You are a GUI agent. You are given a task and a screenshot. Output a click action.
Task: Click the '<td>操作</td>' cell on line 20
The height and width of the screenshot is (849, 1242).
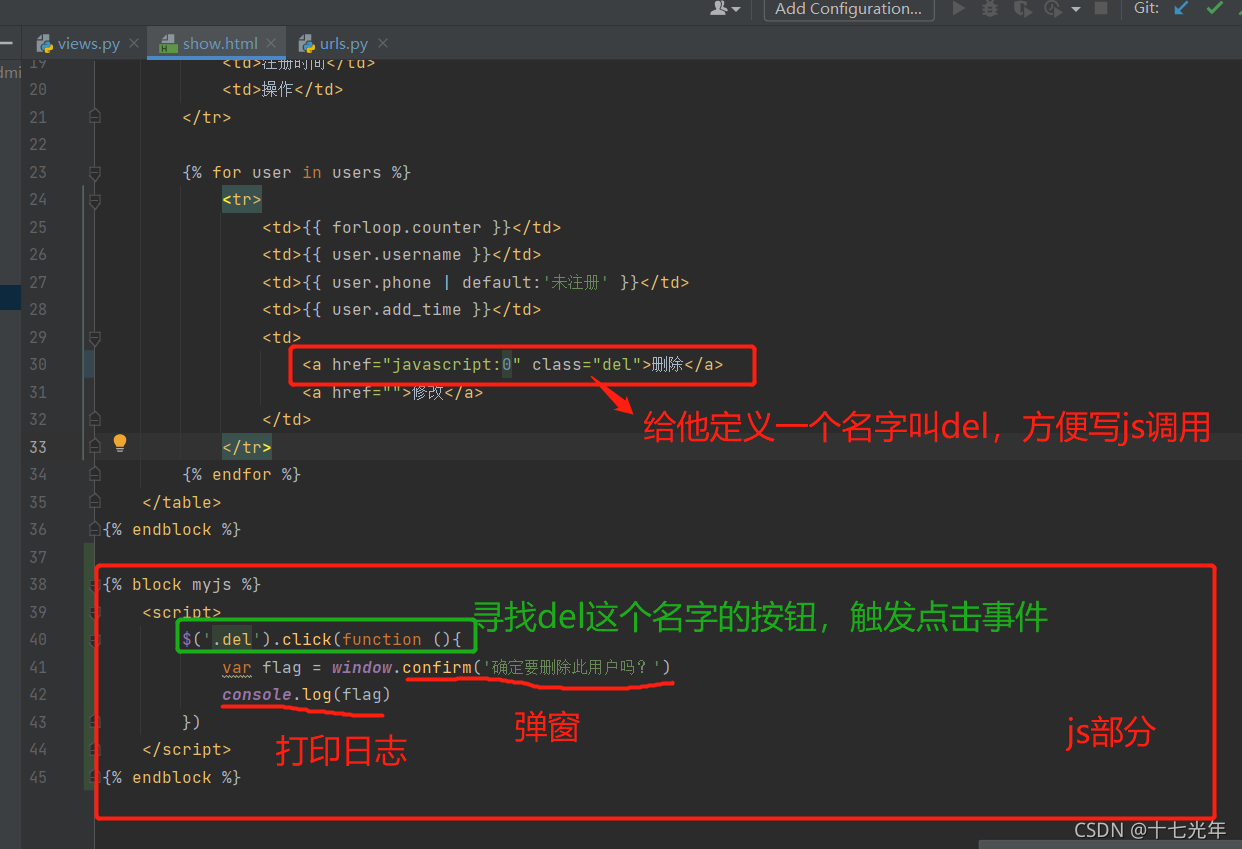point(283,90)
